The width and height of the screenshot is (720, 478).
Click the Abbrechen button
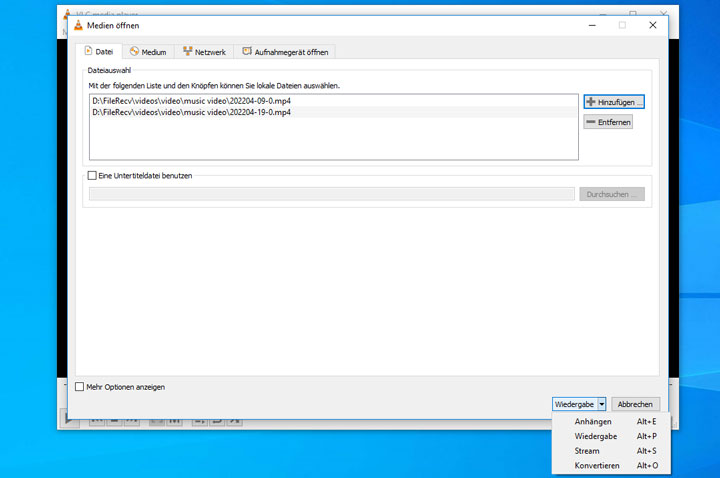[x=635, y=404]
